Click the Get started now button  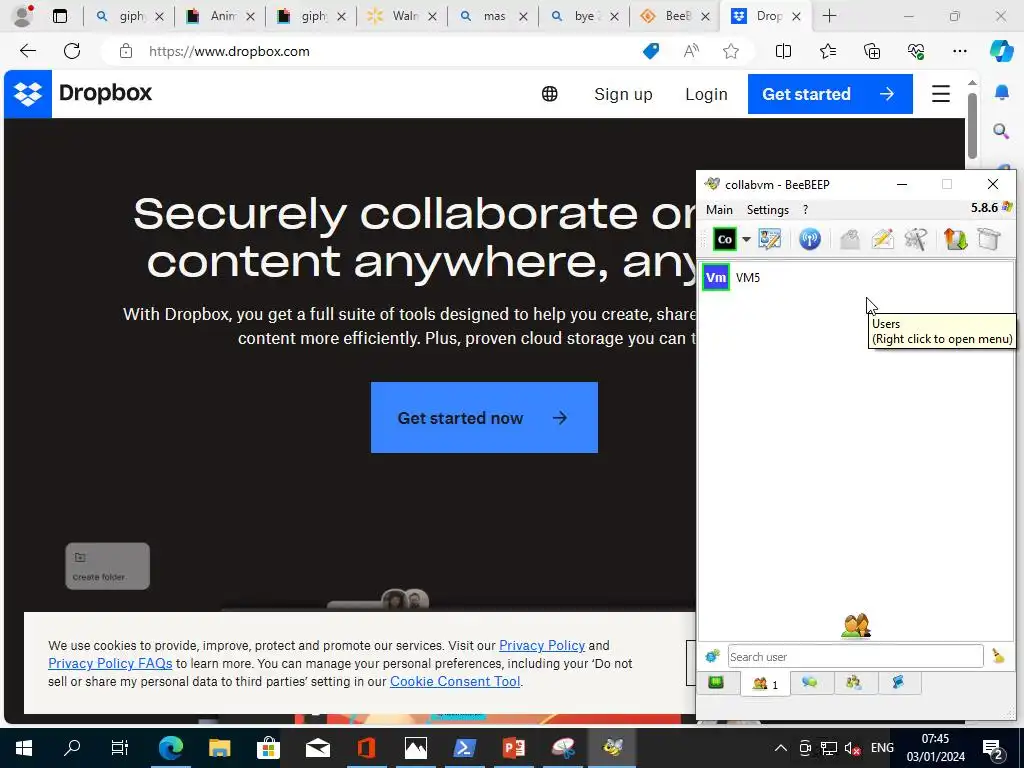[484, 417]
